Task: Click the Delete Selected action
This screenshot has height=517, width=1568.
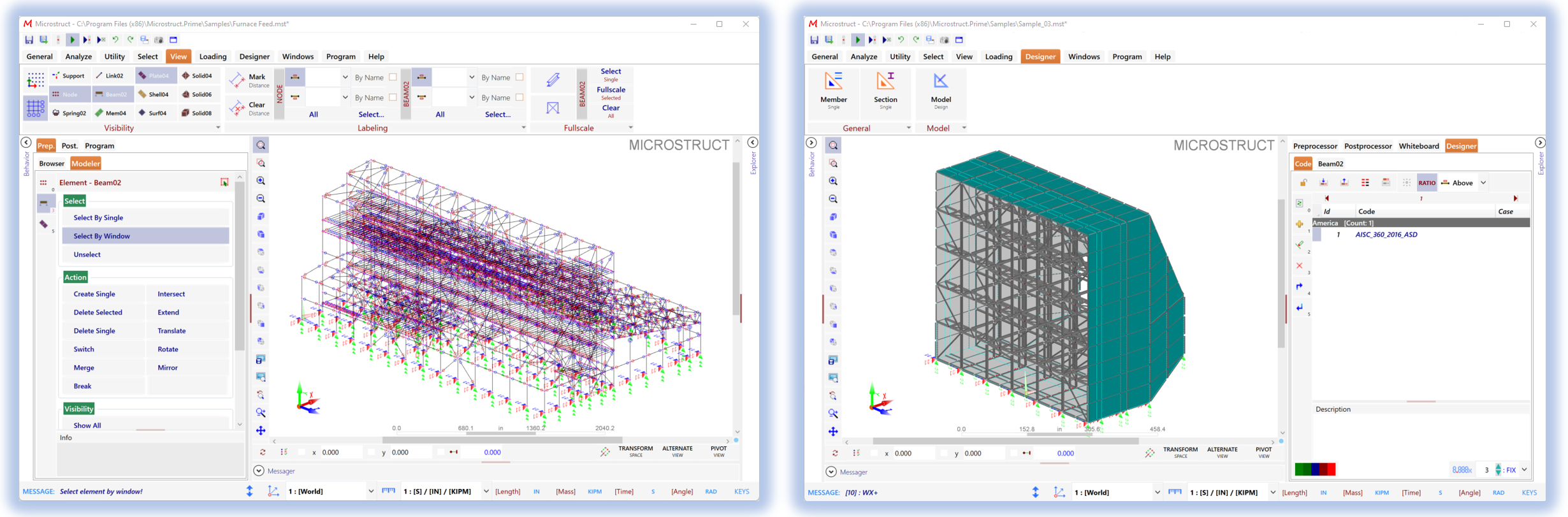Action: click(x=103, y=312)
